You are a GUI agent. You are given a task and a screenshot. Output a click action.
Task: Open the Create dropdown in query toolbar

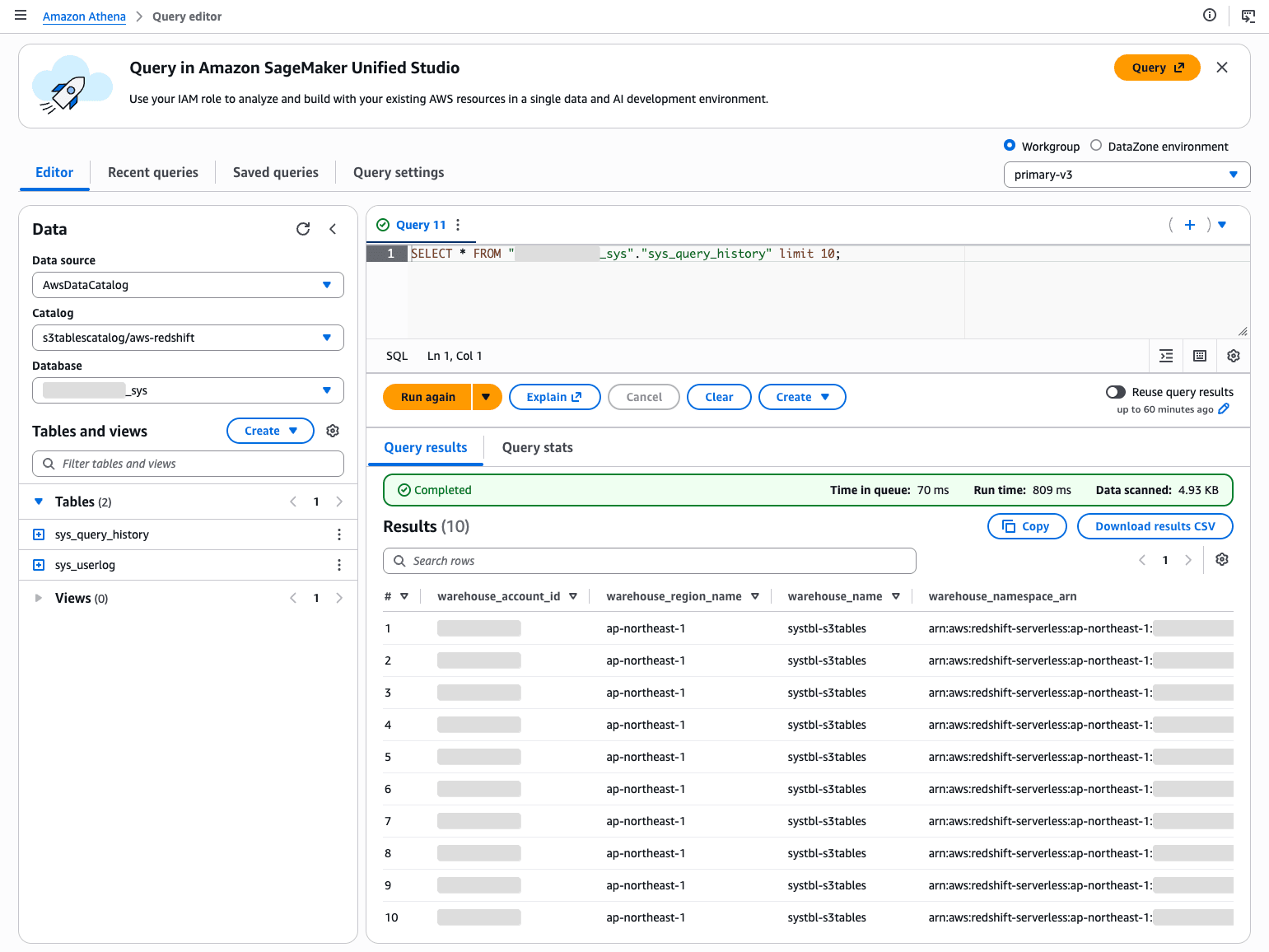point(802,397)
